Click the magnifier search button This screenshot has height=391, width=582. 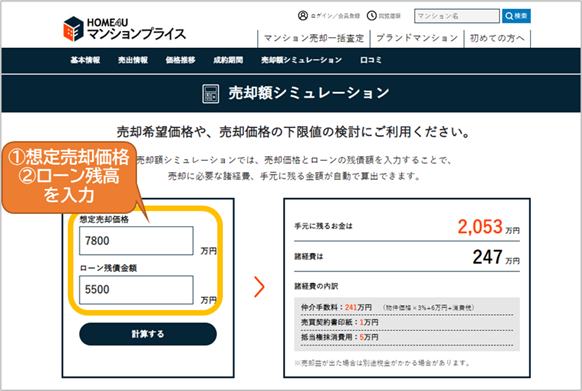[x=516, y=16]
